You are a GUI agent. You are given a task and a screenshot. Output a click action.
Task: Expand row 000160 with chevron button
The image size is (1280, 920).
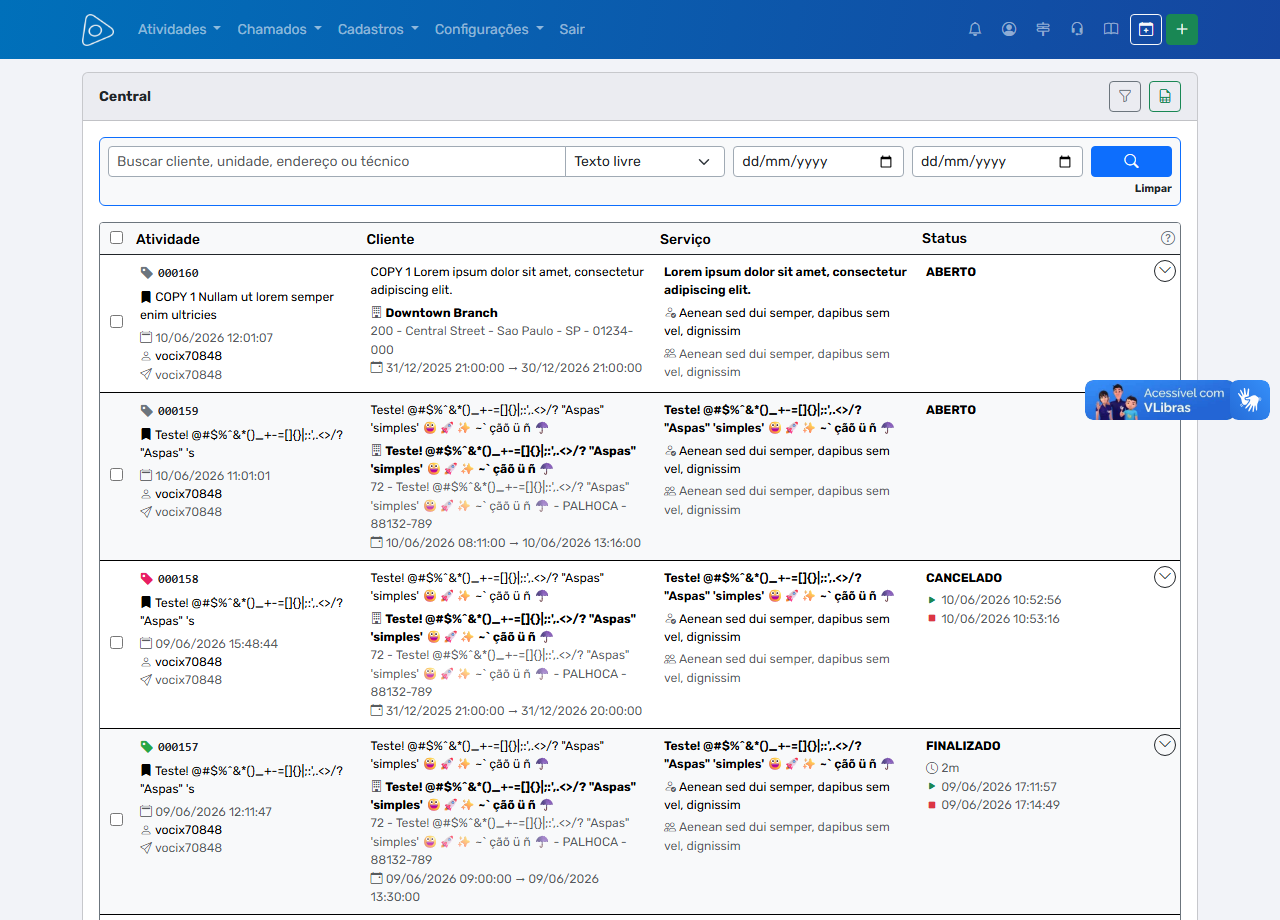[x=1165, y=271]
